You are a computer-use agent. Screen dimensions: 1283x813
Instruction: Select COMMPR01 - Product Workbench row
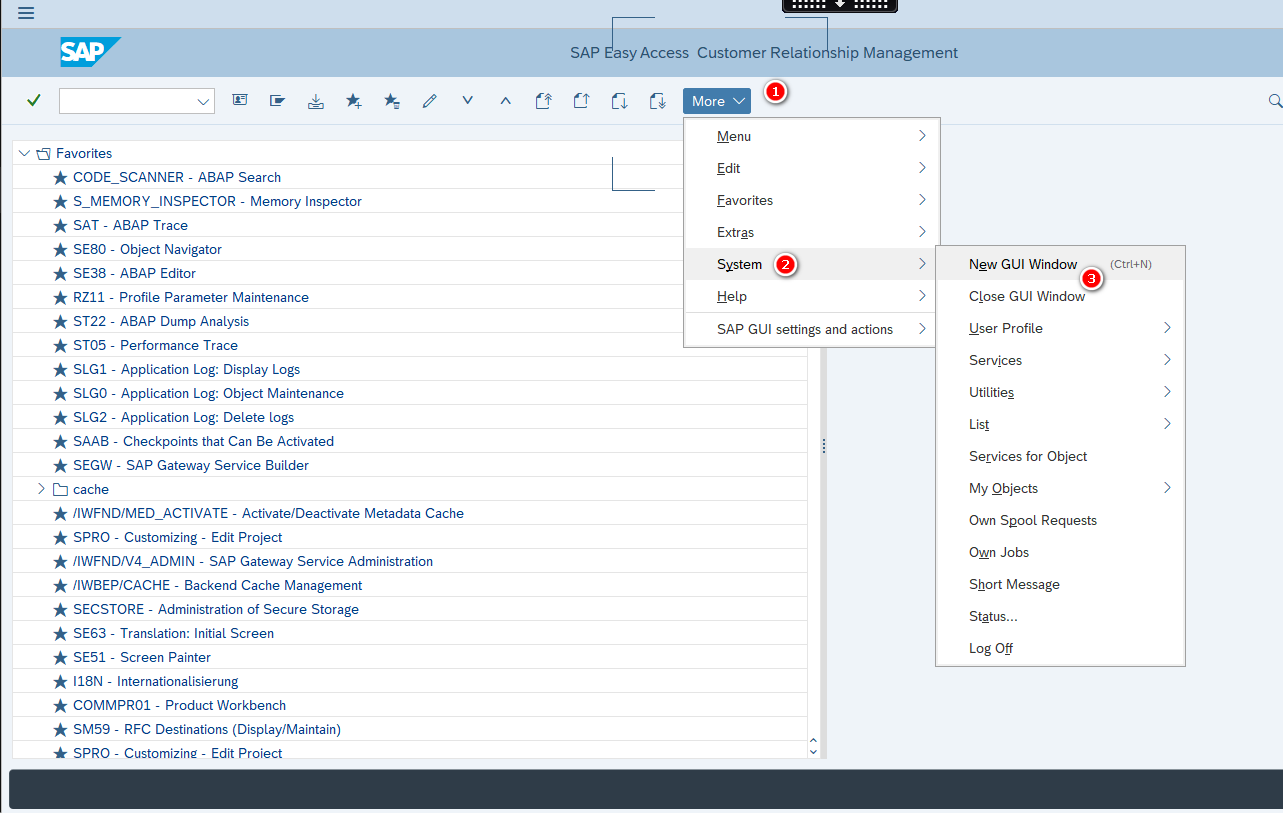coord(410,705)
